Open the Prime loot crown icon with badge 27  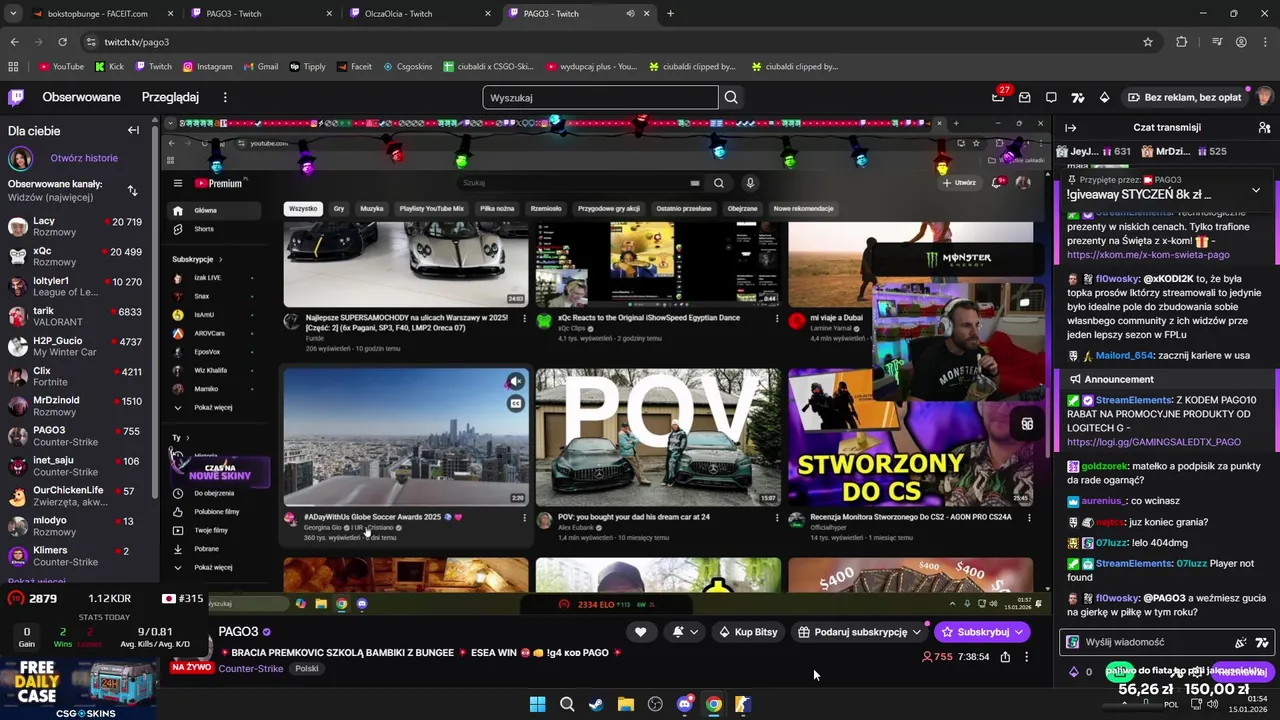tap(998, 97)
